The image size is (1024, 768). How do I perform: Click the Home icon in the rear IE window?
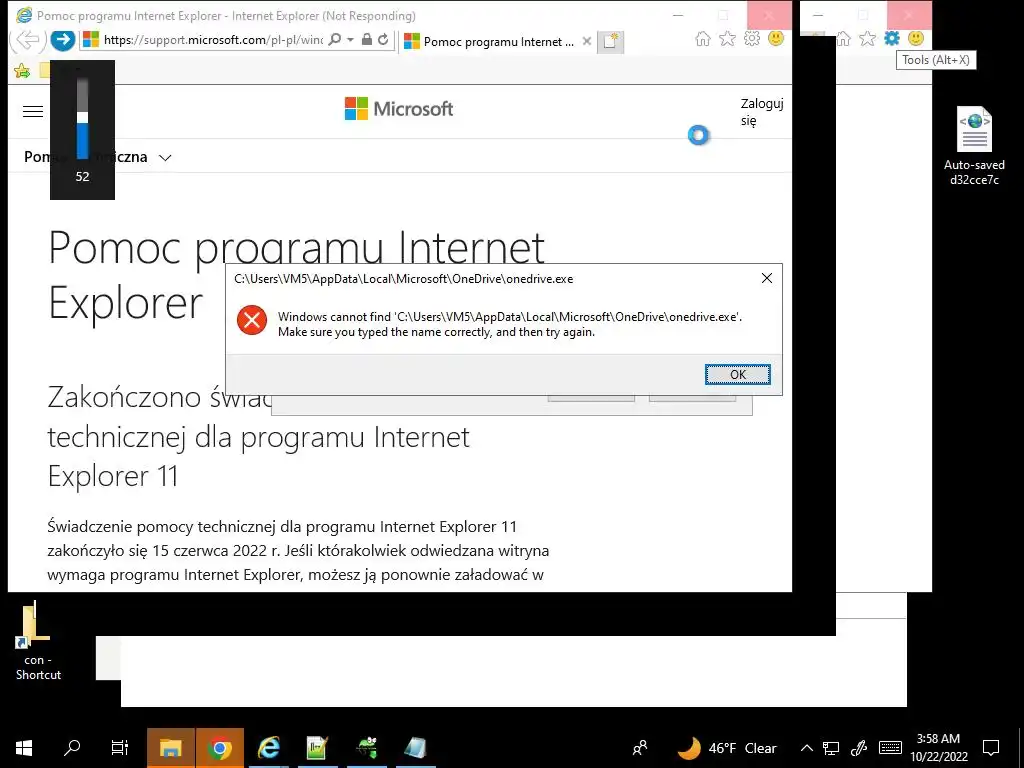844,39
